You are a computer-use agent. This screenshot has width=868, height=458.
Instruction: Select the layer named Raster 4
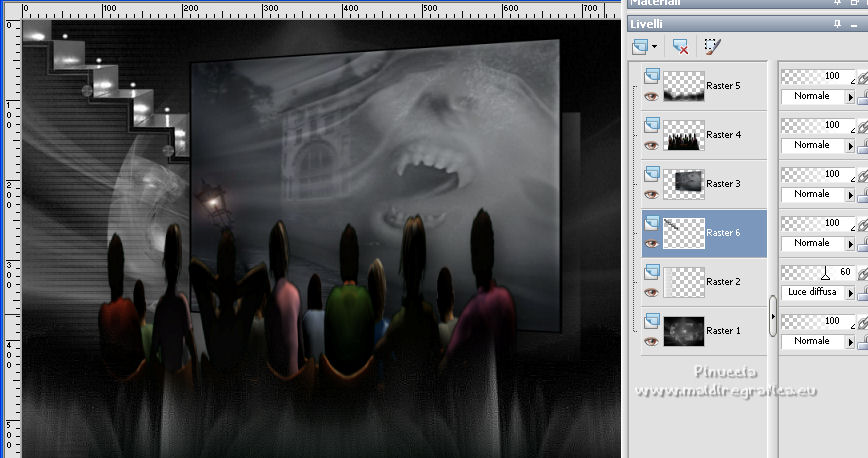(723, 135)
